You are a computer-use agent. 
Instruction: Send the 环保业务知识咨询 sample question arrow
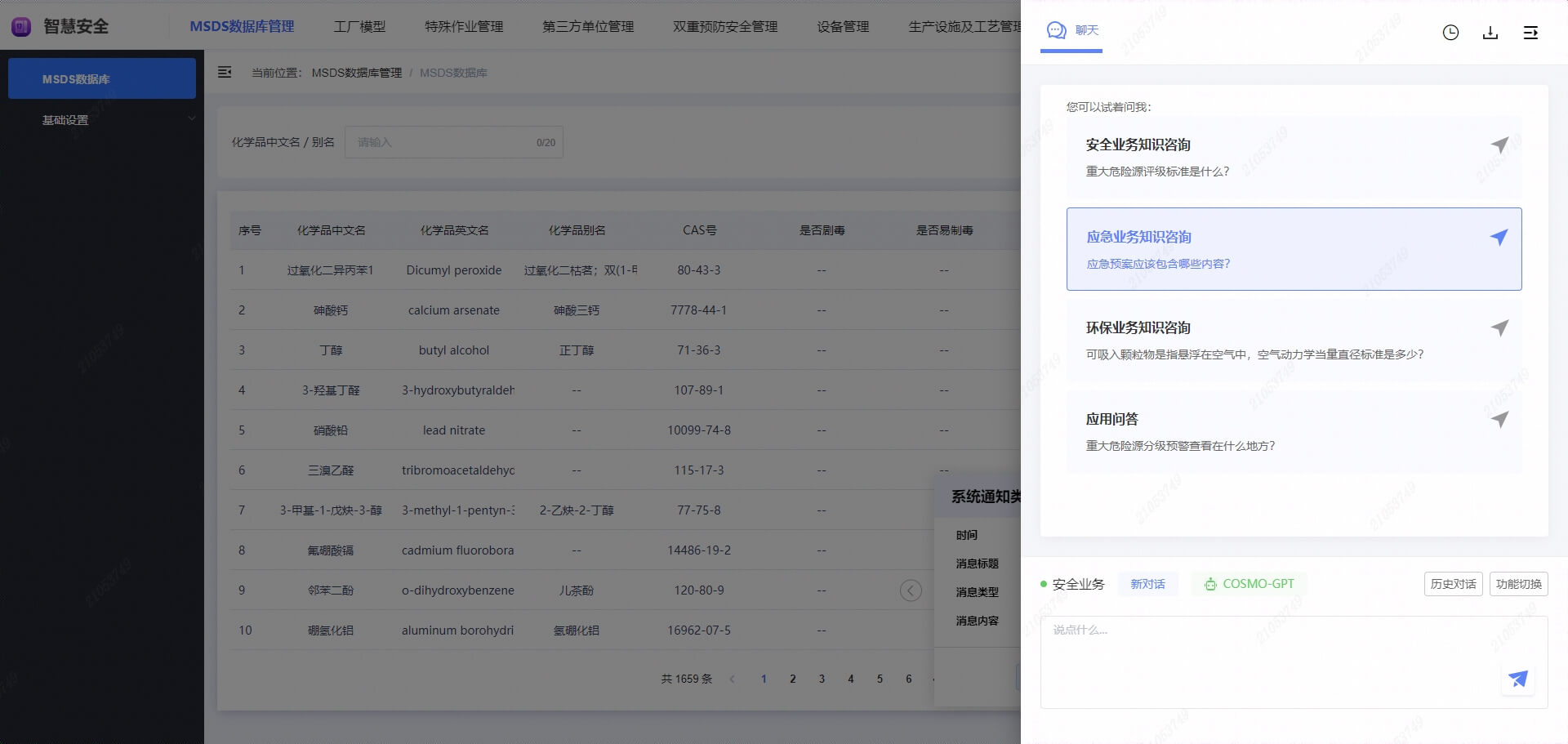[x=1499, y=328]
